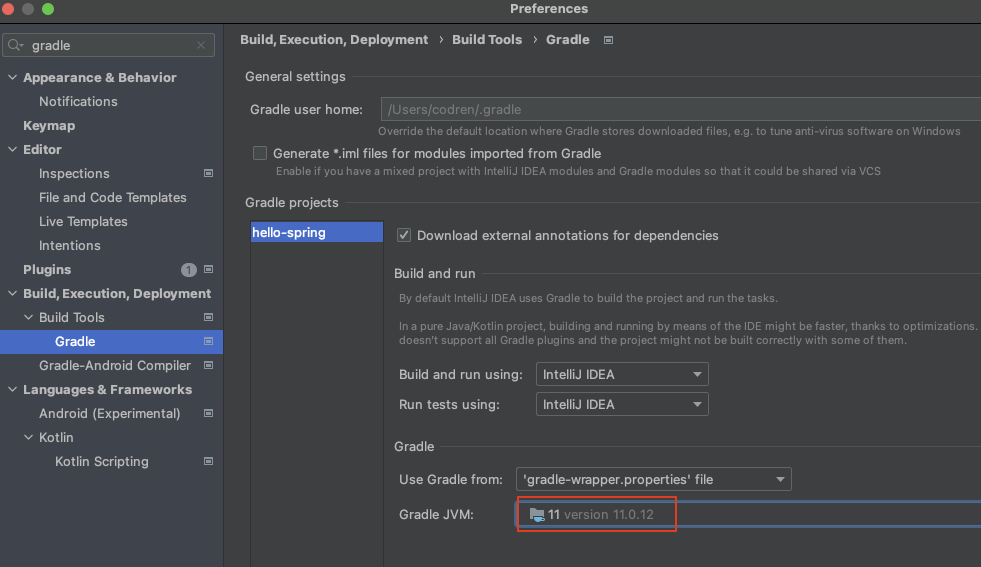
Task: Enable Generate *.iml files for modules checkbox
Action: pyautogui.click(x=260, y=153)
